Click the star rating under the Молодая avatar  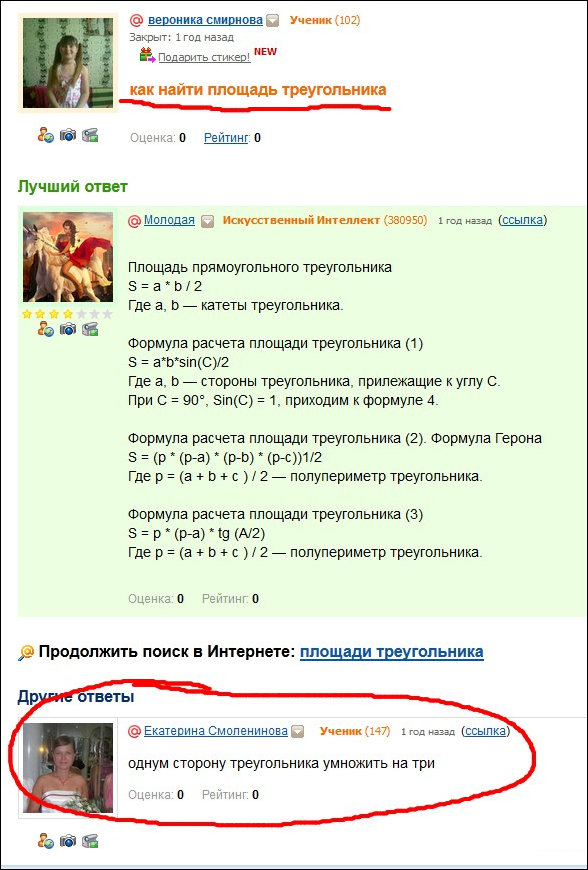(x=67, y=314)
